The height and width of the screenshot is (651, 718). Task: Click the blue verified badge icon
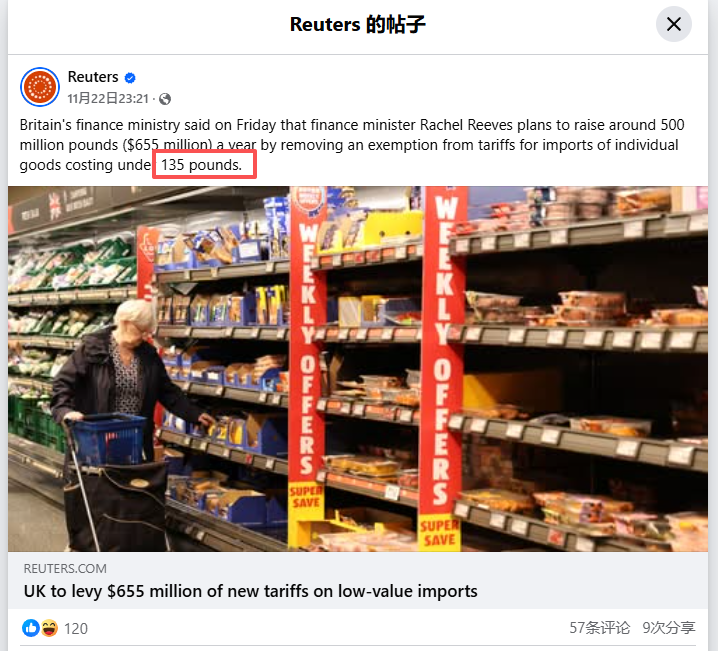coord(130,78)
